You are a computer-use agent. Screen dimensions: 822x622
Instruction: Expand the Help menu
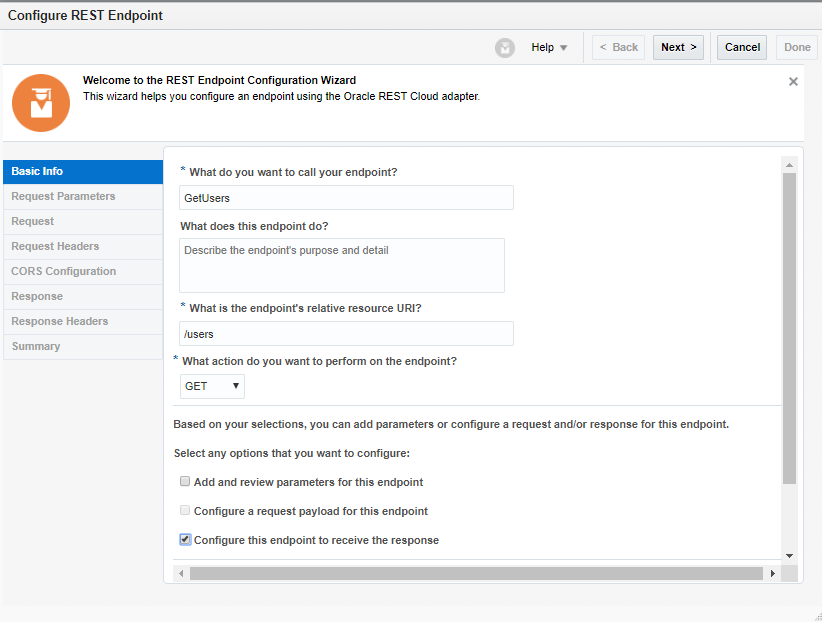[549, 48]
